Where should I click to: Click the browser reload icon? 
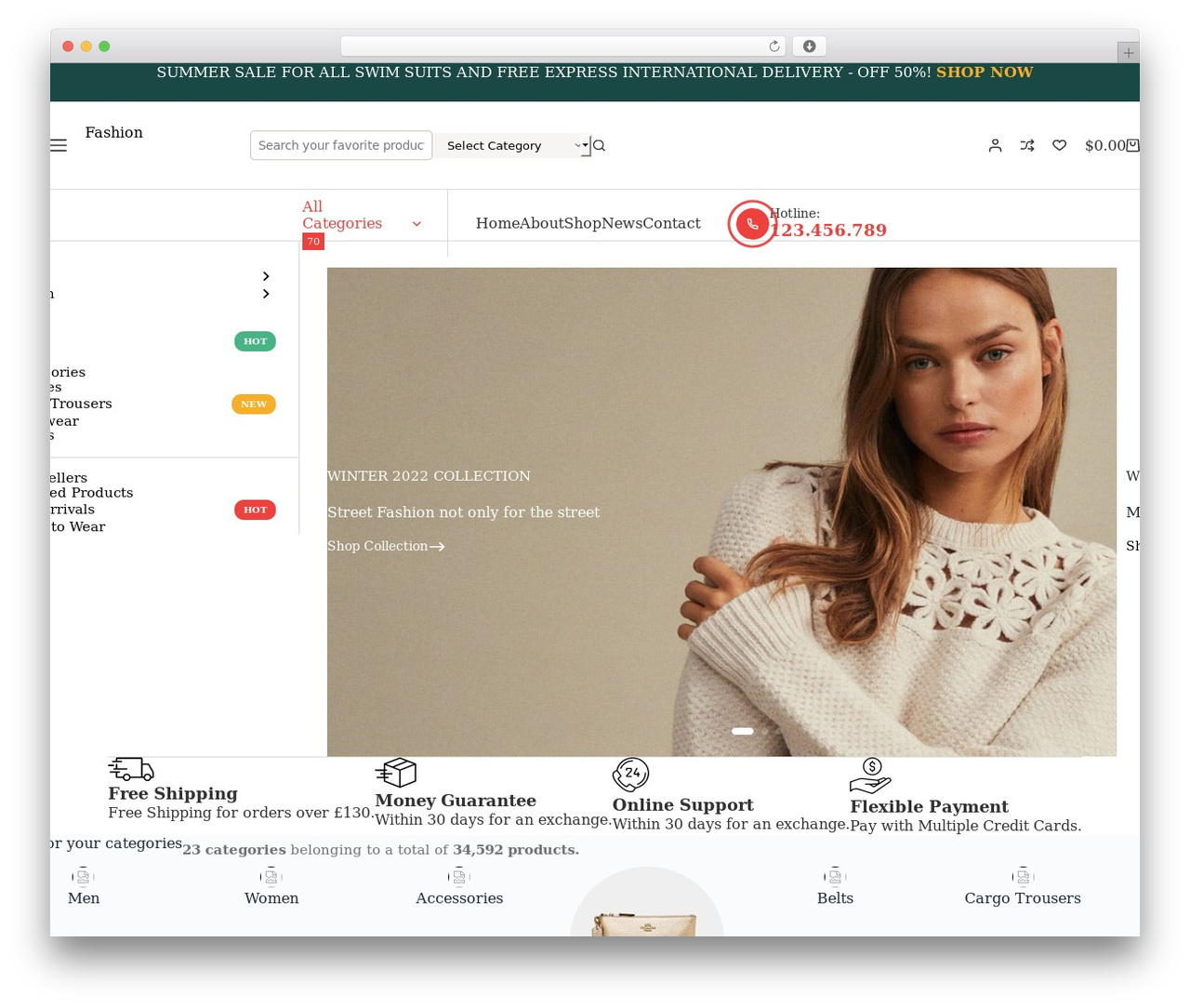coord(774,46)
